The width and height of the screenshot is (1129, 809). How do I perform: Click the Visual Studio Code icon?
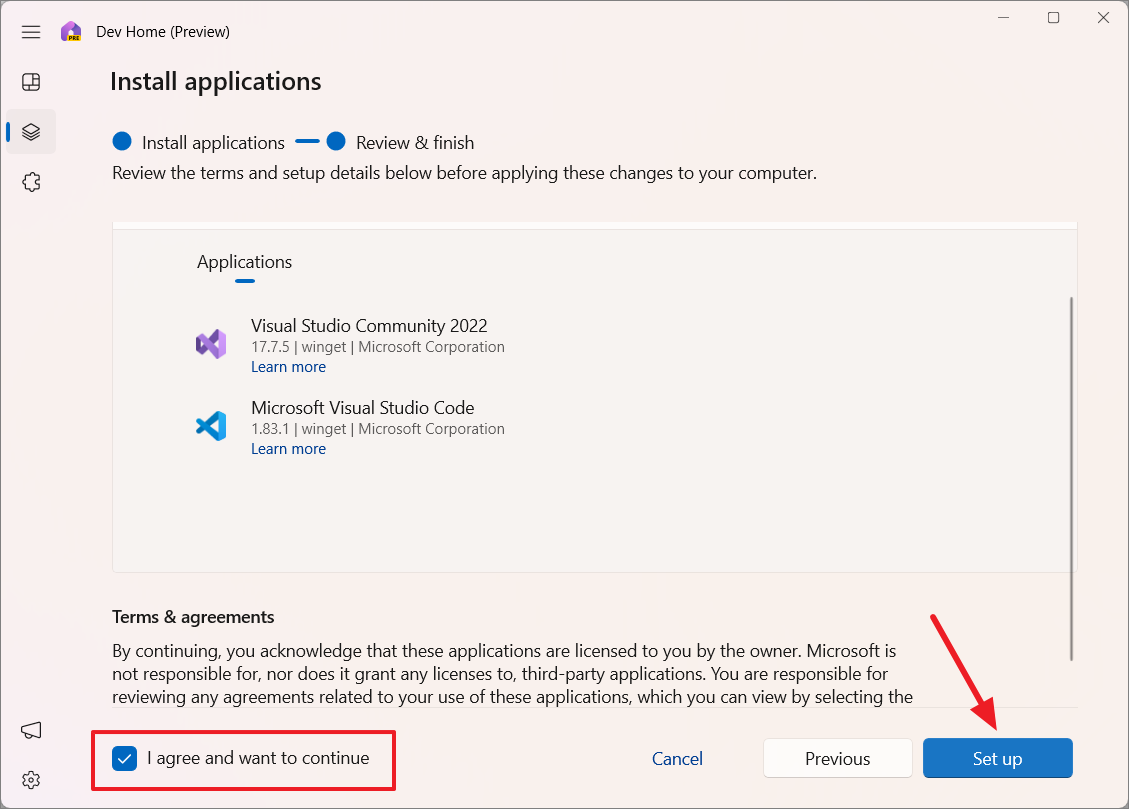point(211,426)
